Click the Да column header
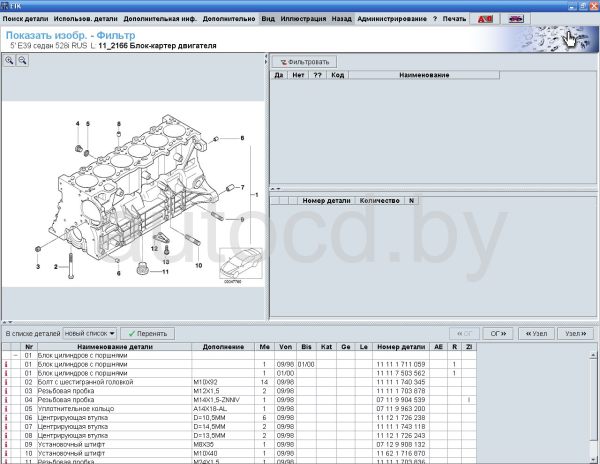This screenshot has width=600, height=464. tap(279, 75)
